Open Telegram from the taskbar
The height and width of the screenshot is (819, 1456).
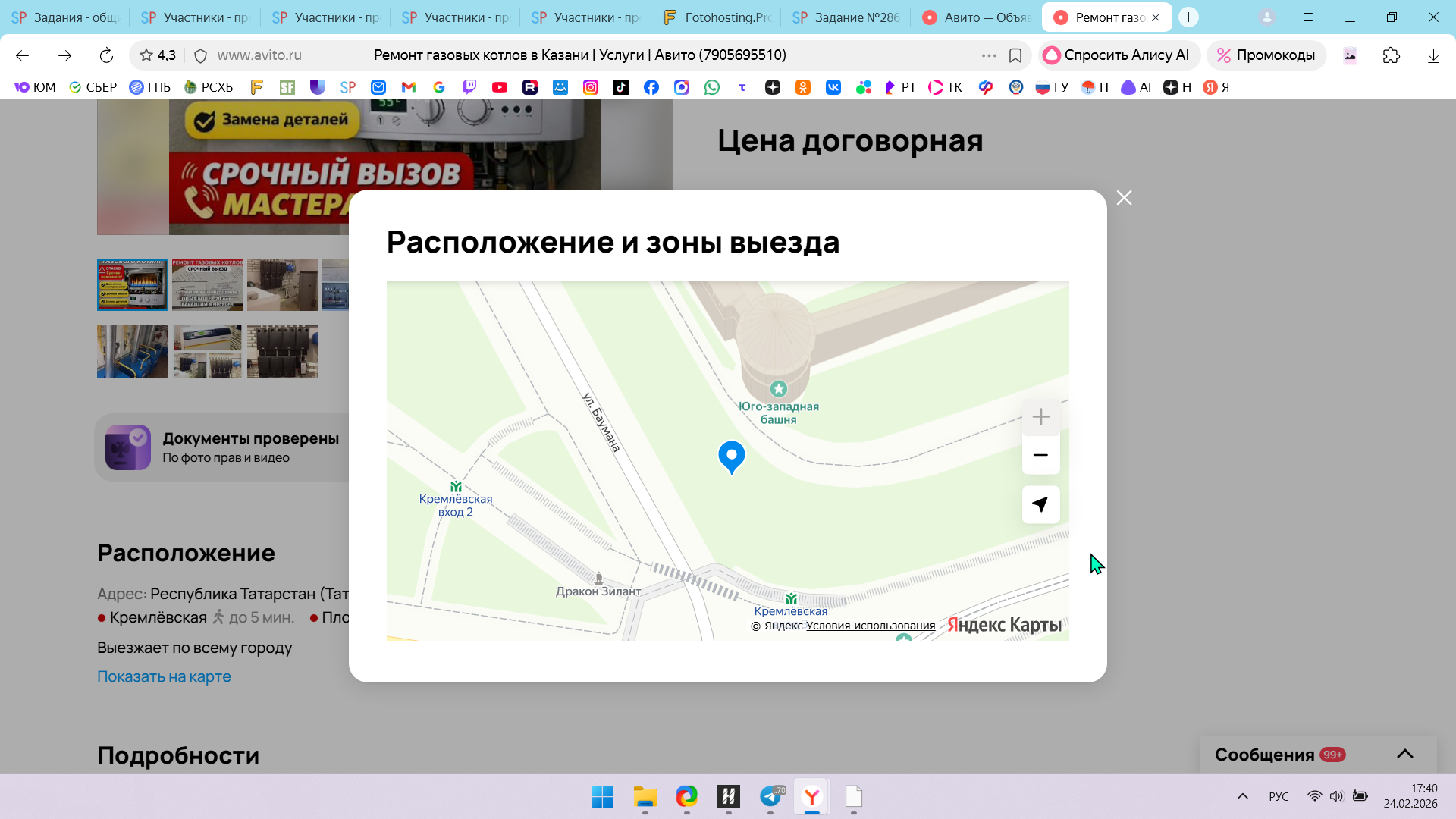tap(770, 796)
